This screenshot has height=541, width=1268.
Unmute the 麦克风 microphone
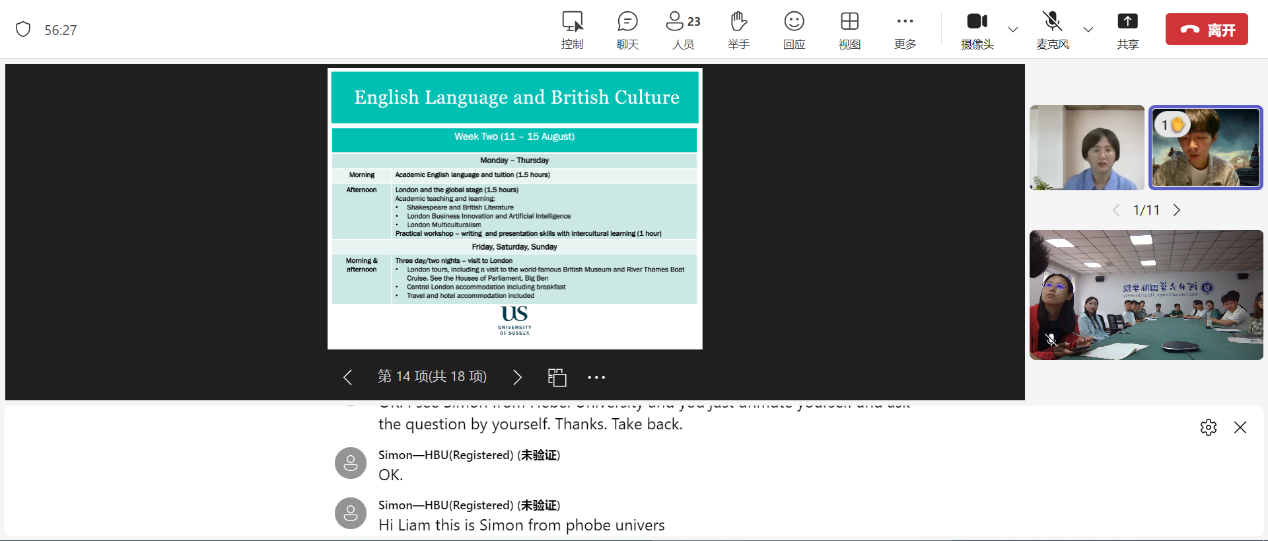coord(1052,30)
